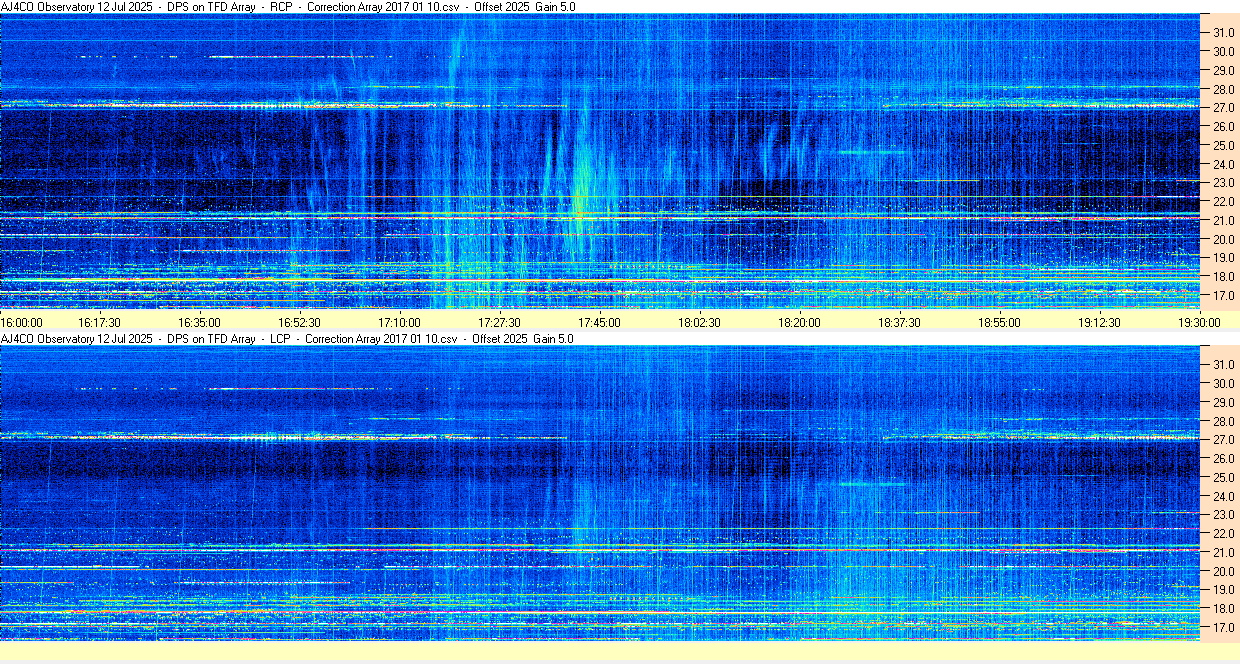Pick 20.0 frequency label in RCP panel
This screenshot has height=664, width=1240.
pyautogui.click(x=1223, y=240)
